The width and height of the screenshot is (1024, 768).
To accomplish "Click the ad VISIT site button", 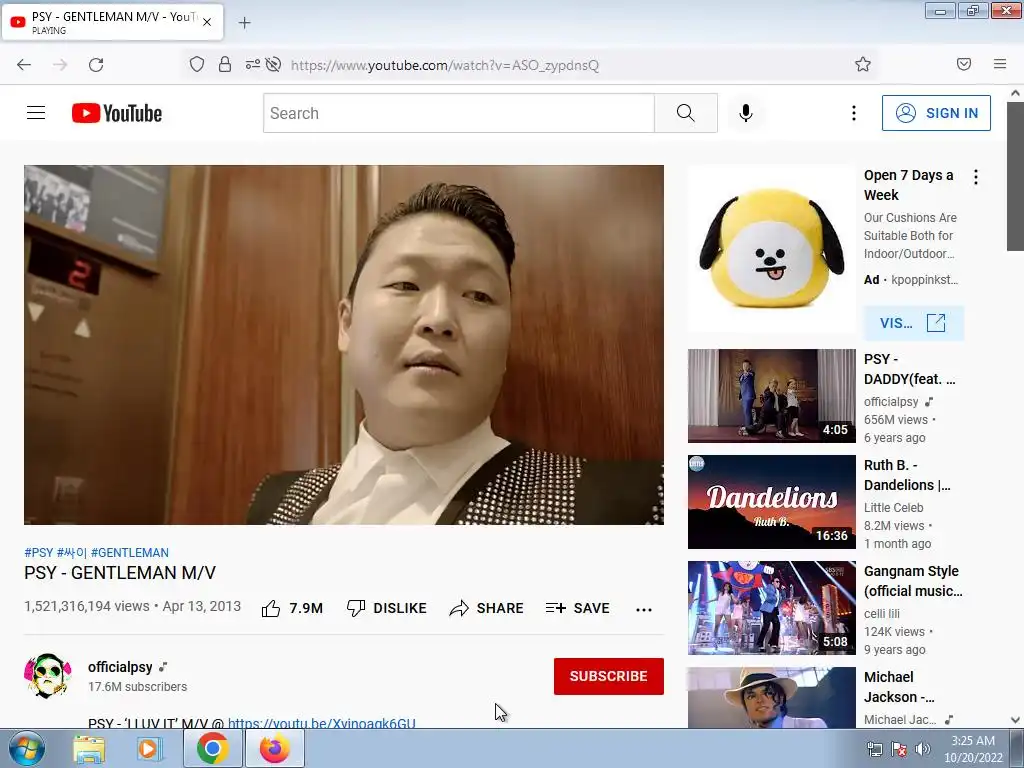I will (x=914, y=323).
